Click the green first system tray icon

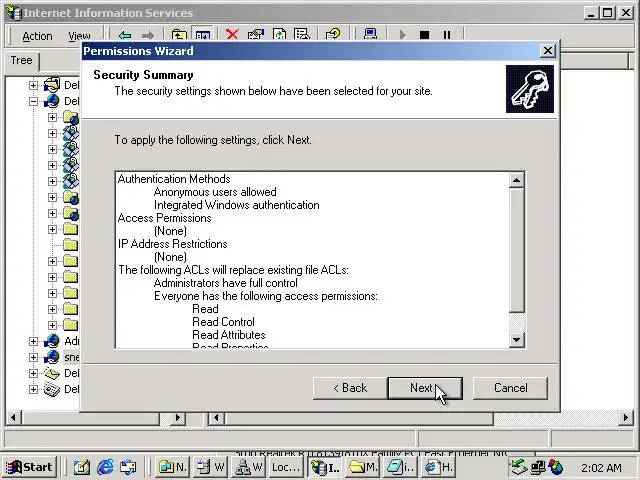point(520,467)
